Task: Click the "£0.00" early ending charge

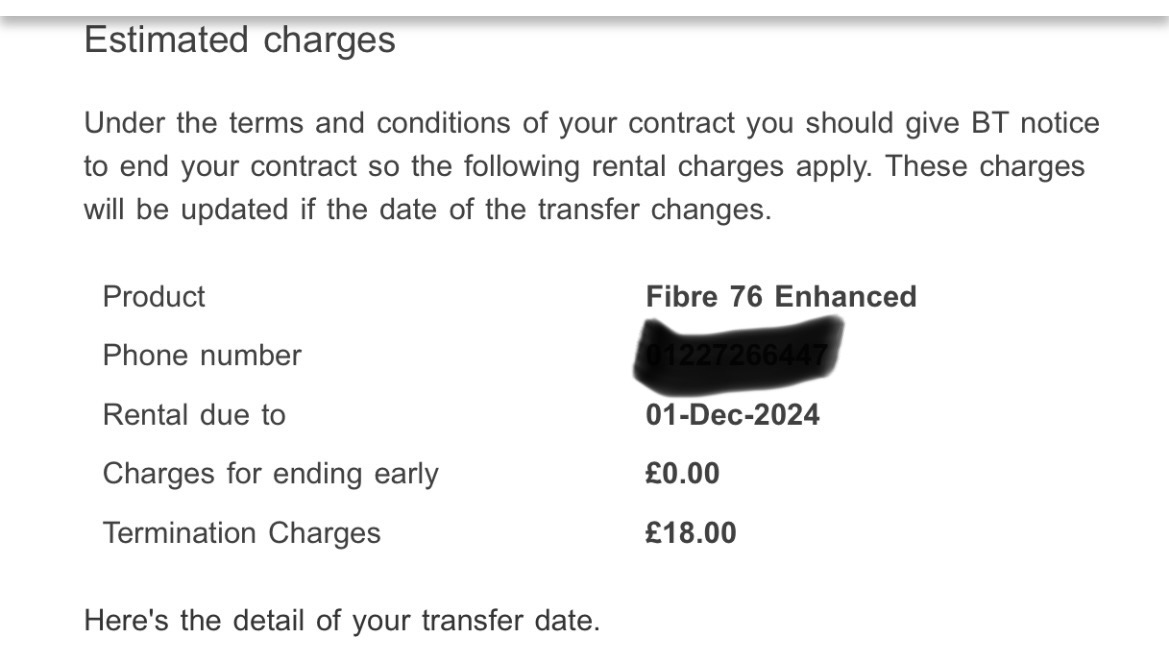Action: tap(683, 473)
